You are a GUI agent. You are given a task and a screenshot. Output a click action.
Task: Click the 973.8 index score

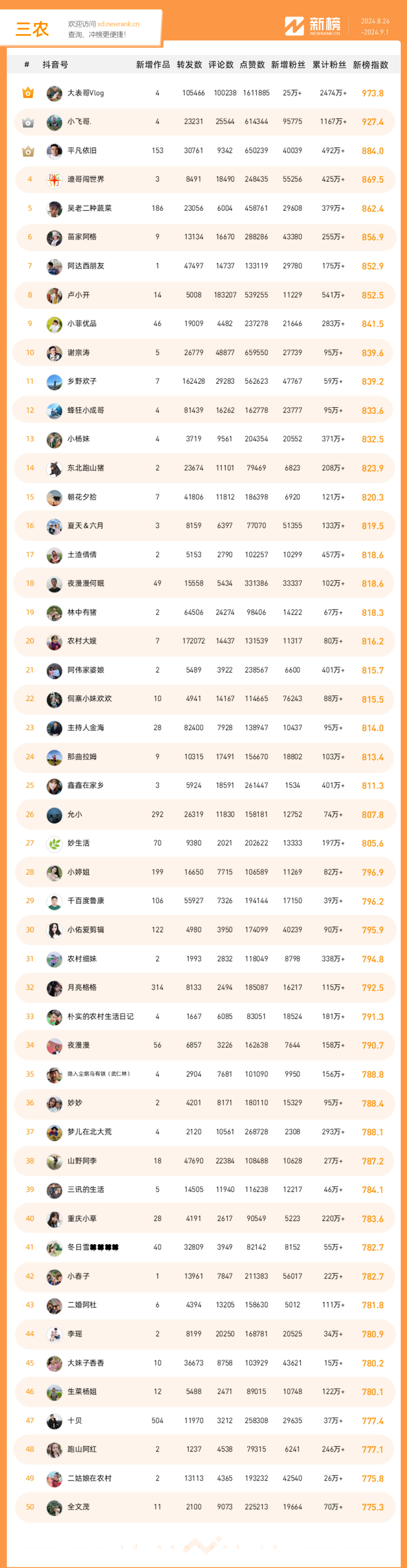[372, 93]
